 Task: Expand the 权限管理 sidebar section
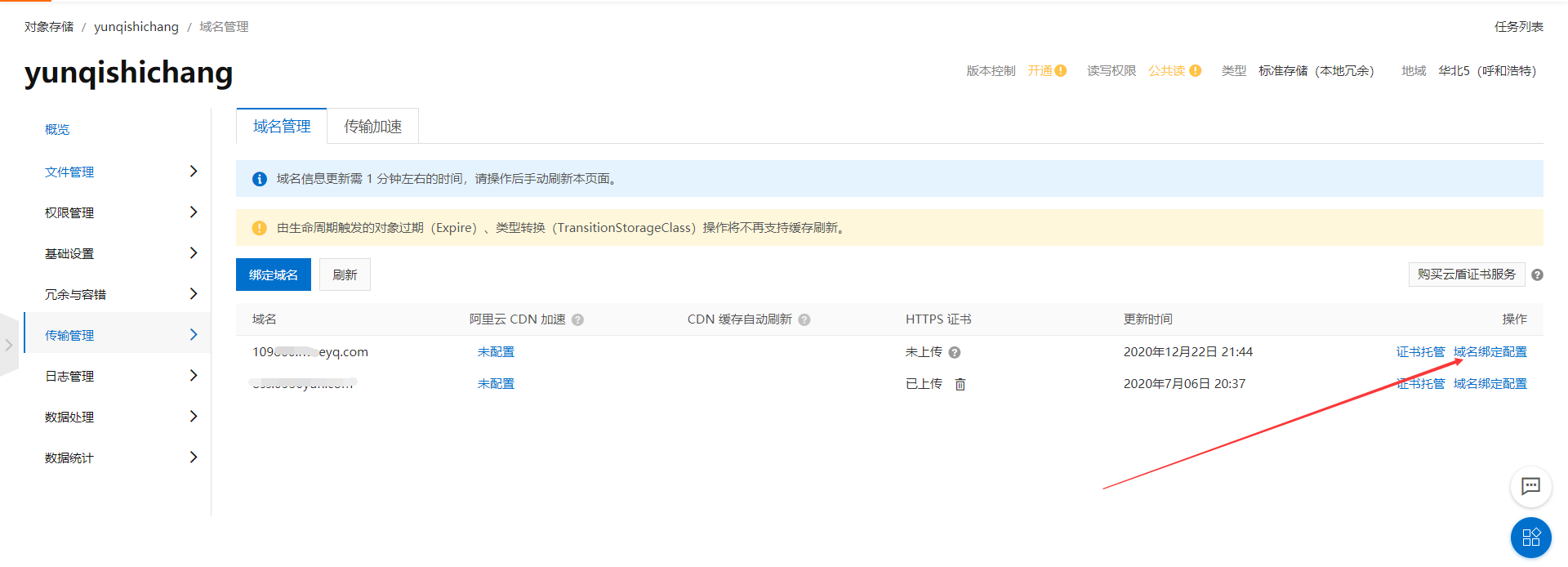pos(194,212)
